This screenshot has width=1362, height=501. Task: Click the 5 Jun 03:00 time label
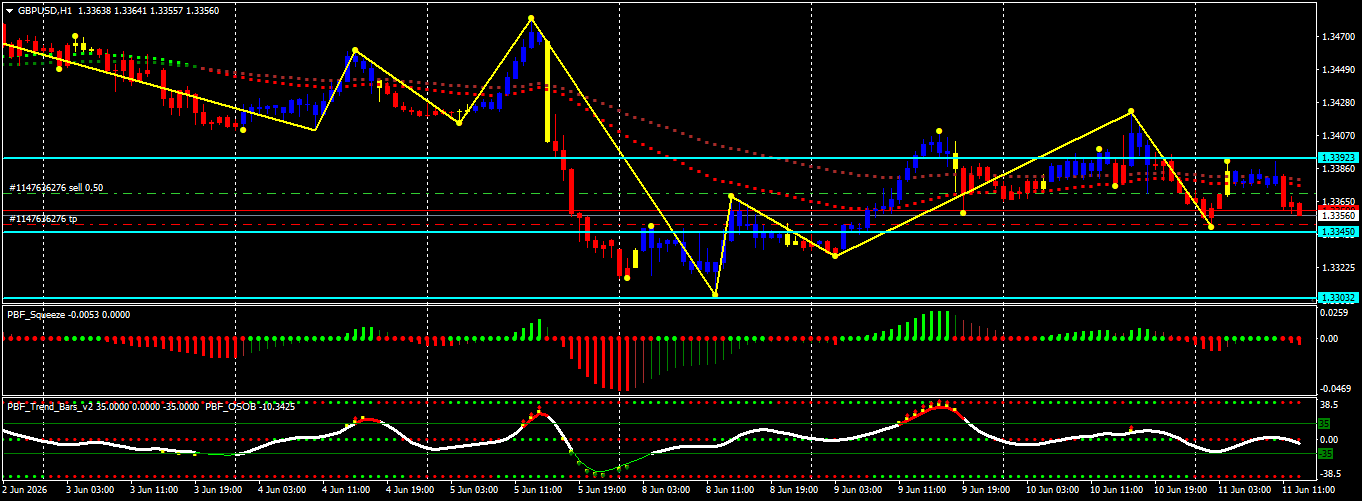click(476, 491)
